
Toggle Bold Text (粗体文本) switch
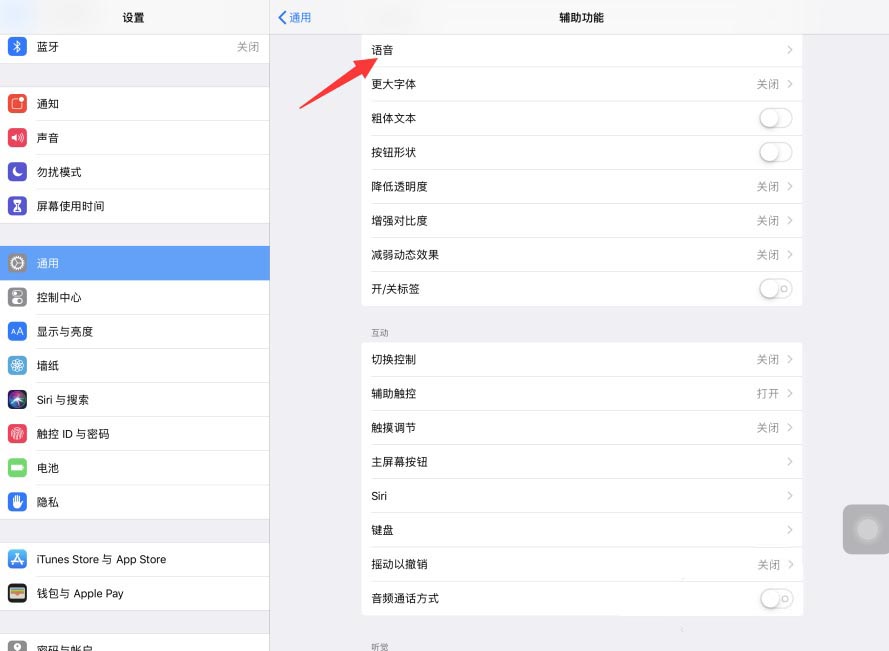(775, 119)
